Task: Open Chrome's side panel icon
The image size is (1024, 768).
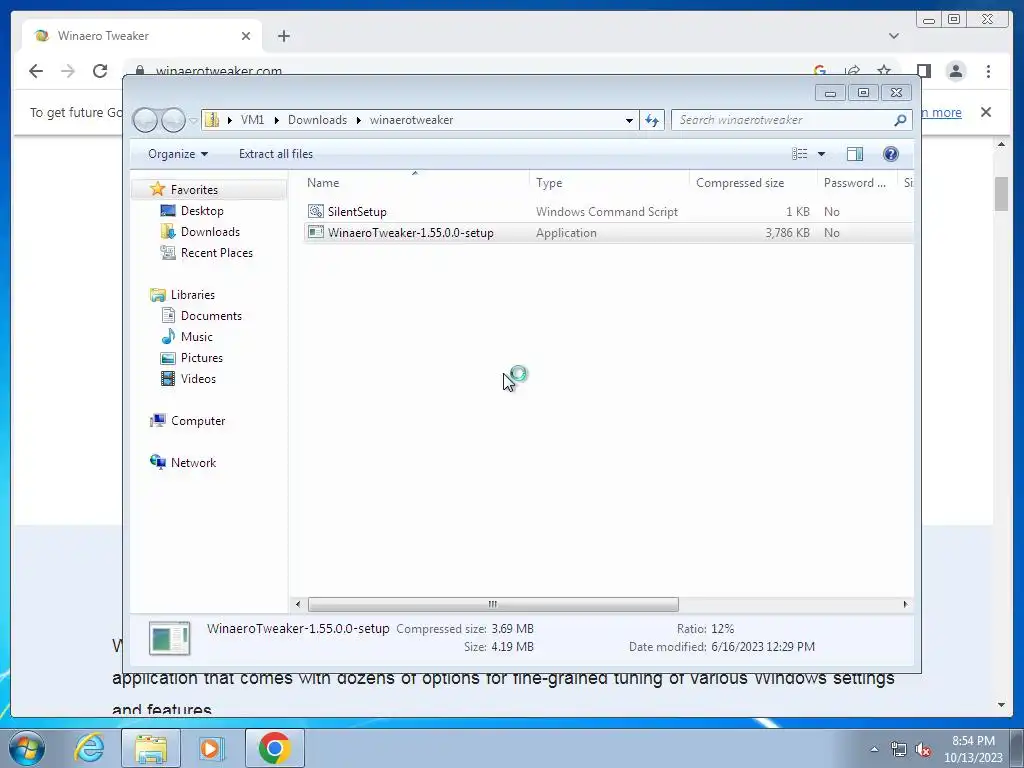Action: point(923,71)
